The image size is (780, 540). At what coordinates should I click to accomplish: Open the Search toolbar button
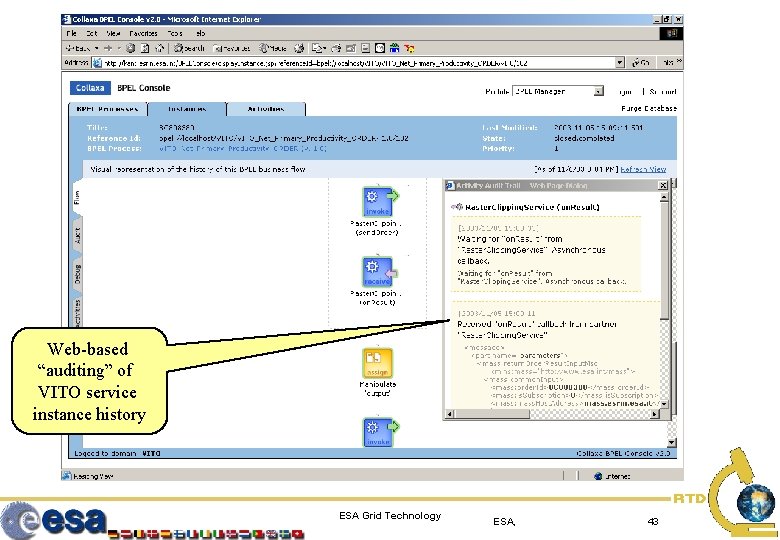tap(189, 48)
